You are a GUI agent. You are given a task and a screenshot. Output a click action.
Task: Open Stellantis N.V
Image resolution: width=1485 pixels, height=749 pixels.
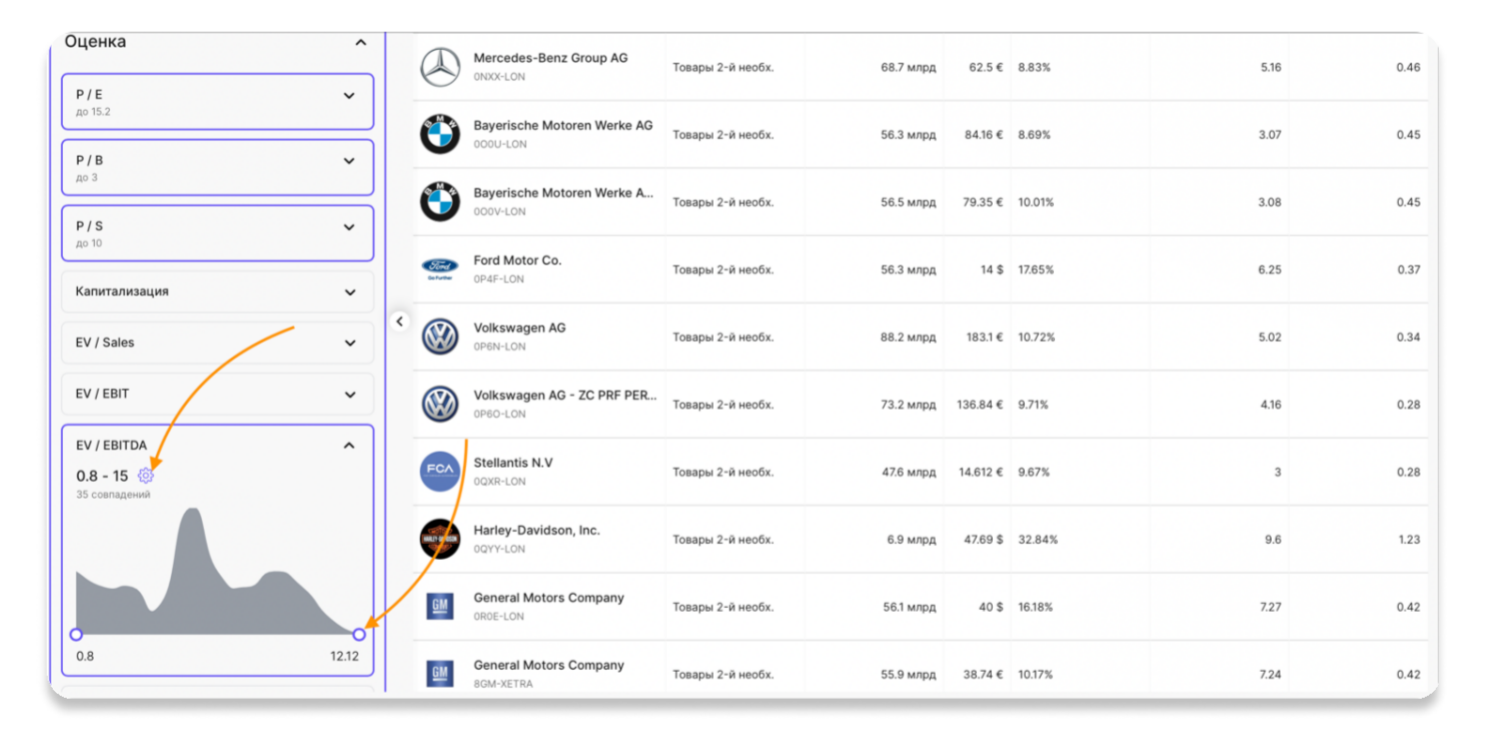click(x=513, y=463)
